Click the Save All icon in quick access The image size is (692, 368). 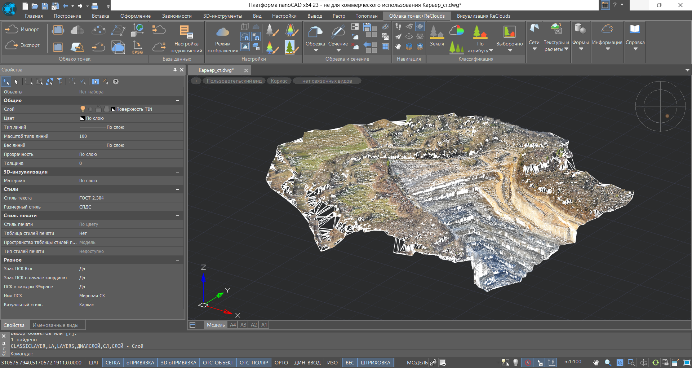point(55,6)
